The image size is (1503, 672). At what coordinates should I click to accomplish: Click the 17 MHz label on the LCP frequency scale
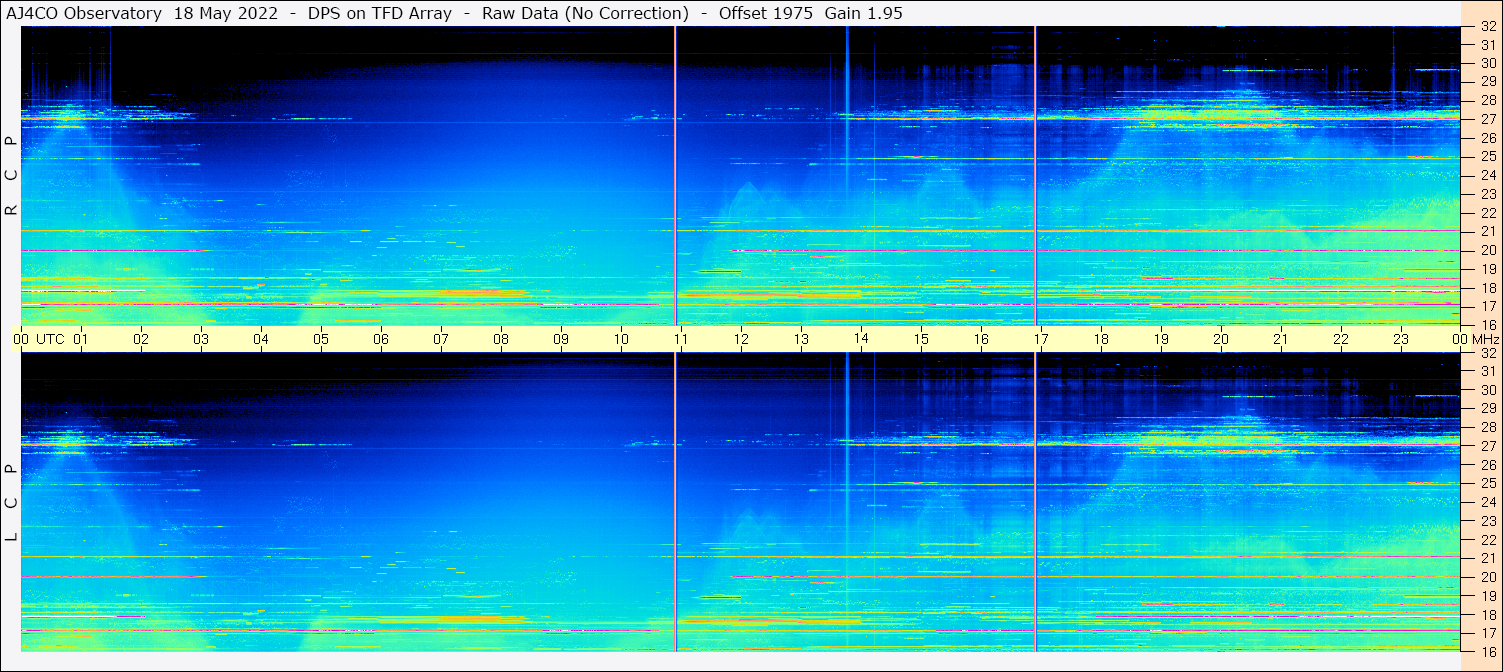coord(1488,633)
